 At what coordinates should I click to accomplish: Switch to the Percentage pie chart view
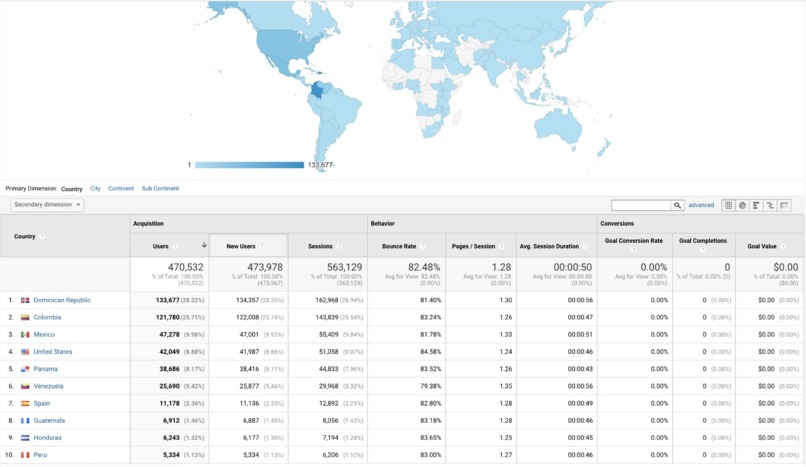click(x=742, y=205)
